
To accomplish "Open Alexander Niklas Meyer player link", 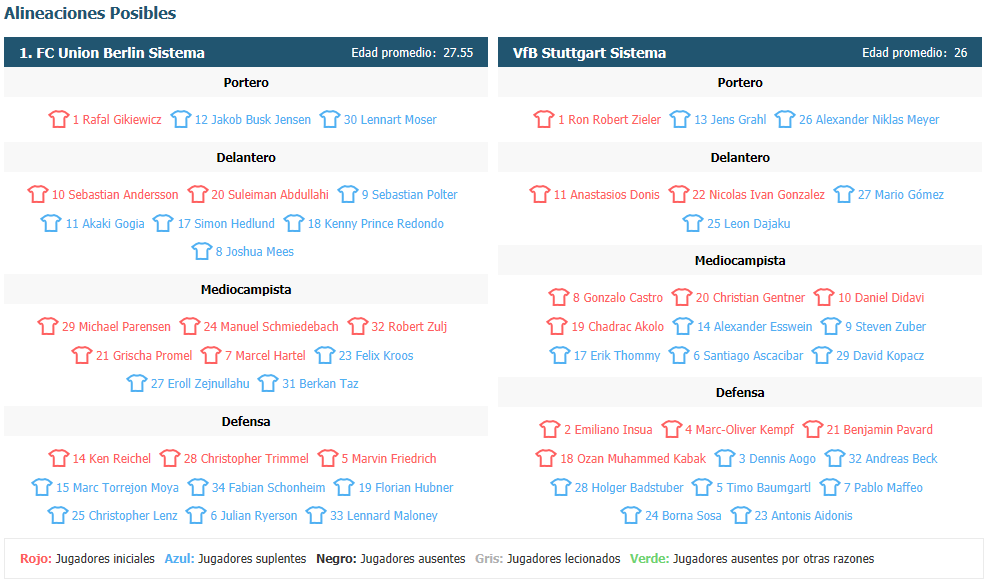I will point(869,119).
